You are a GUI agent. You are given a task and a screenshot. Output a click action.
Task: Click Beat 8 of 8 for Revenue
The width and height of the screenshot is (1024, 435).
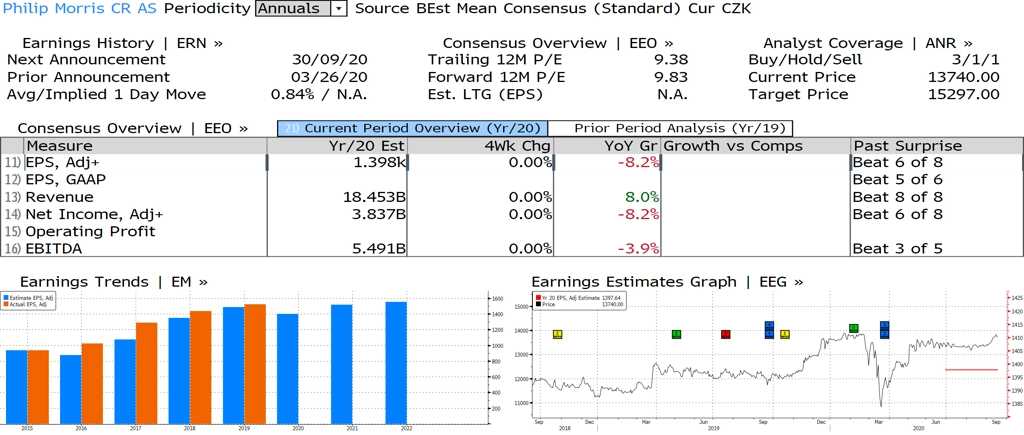coord(898,197)
